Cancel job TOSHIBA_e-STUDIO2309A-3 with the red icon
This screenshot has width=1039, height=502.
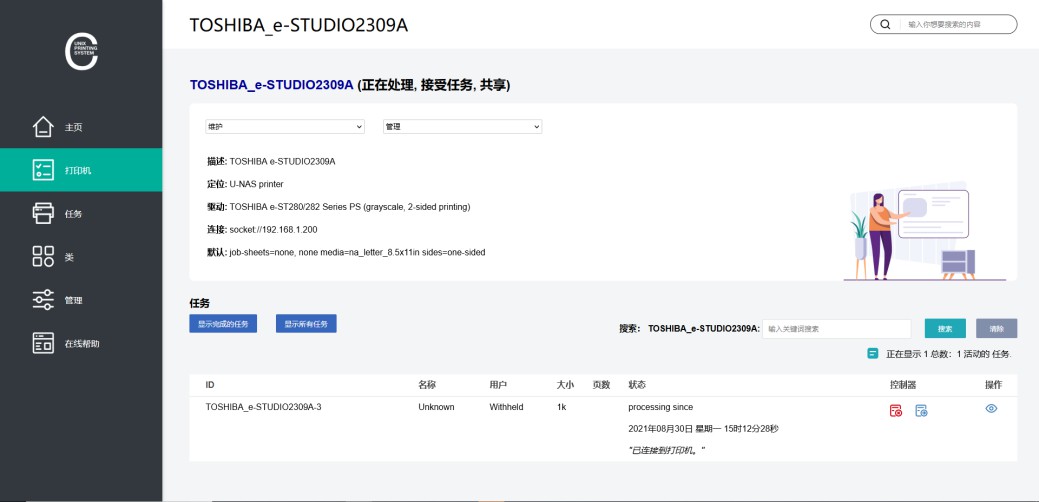[896, 411]
